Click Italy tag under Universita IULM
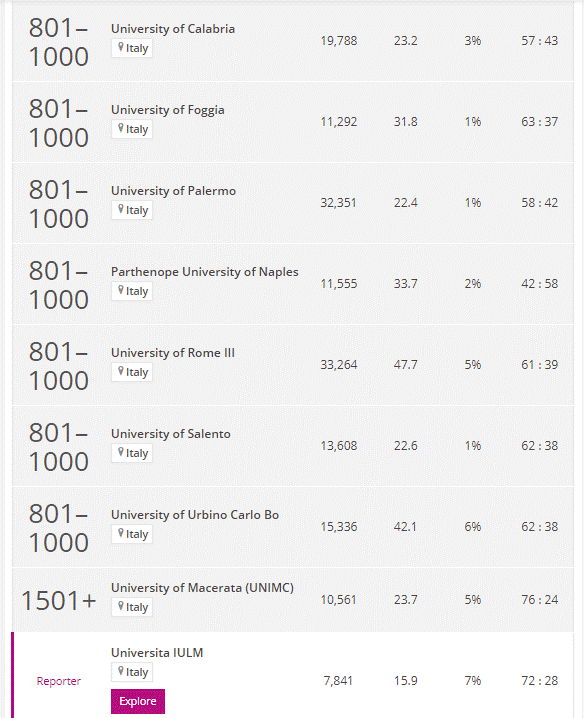584x718 pixels. [x=132, y=672]
